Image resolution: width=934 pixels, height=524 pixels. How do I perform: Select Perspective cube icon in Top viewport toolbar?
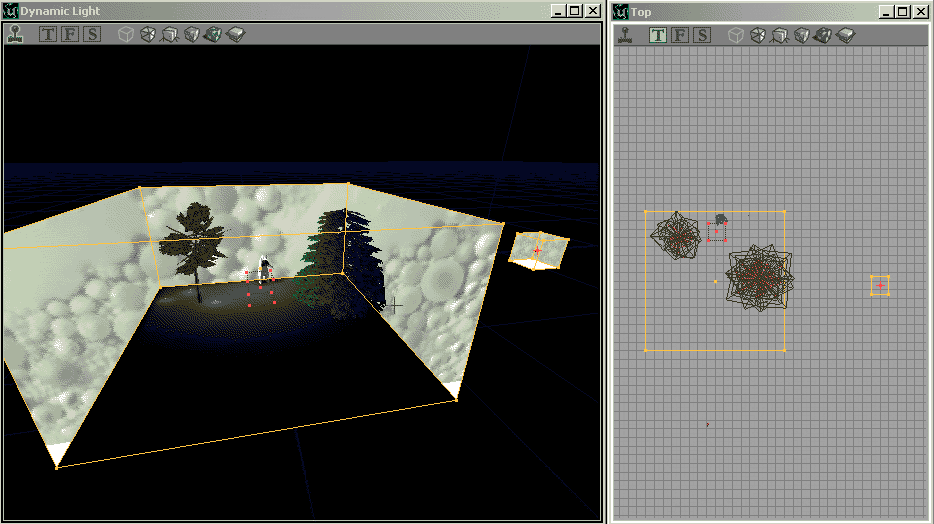(x=736, y=35)
